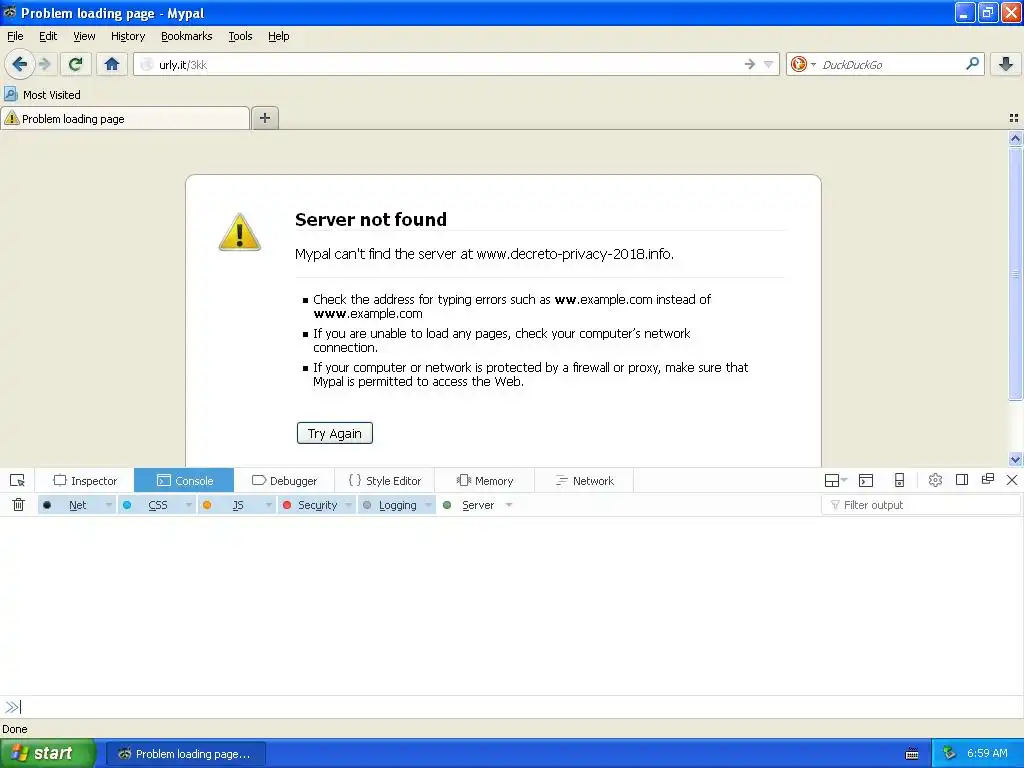
Task: Toggle the Logging filter button
Action: (390, 505)
